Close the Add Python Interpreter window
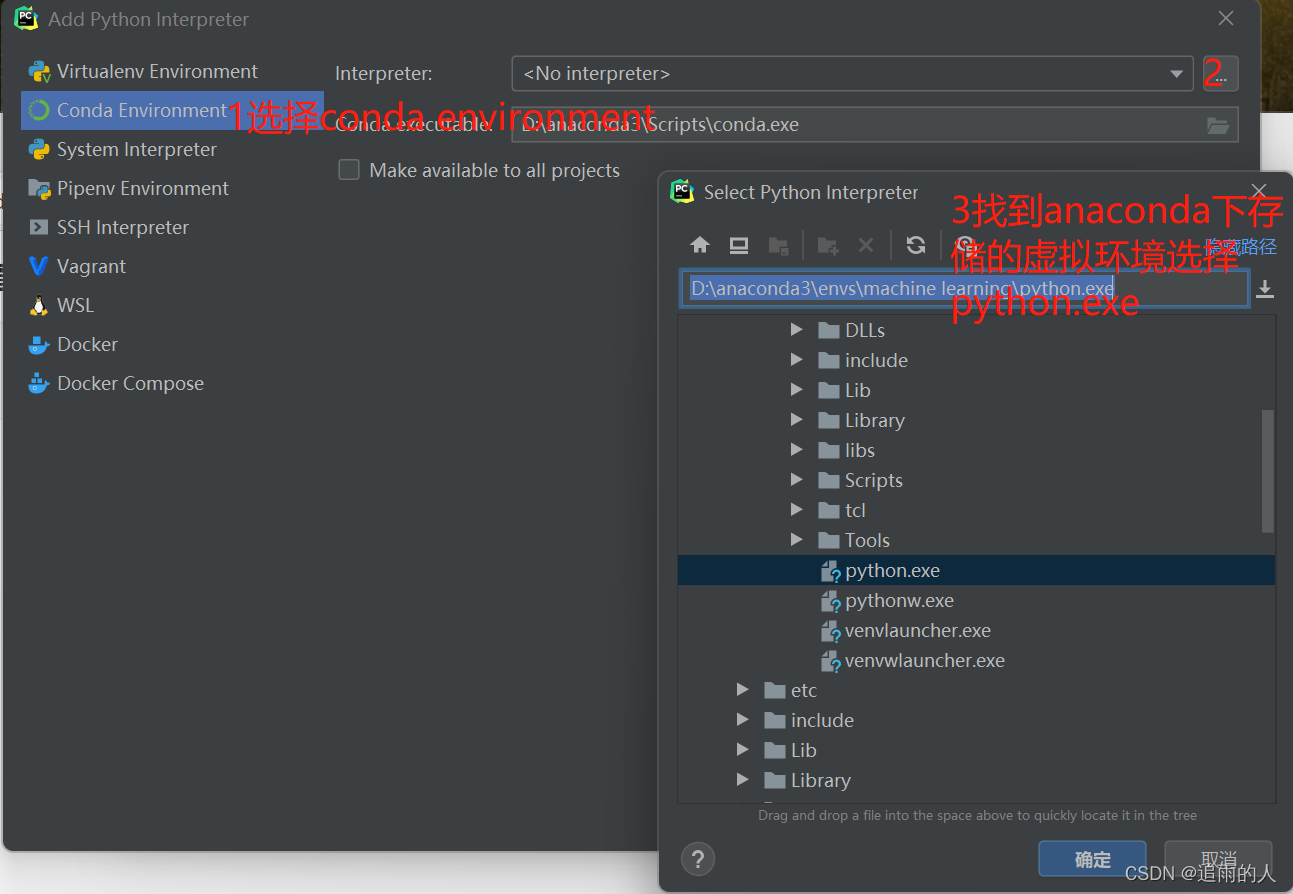The width and height of the screenshot is (1293, 894). point(1225,18)
